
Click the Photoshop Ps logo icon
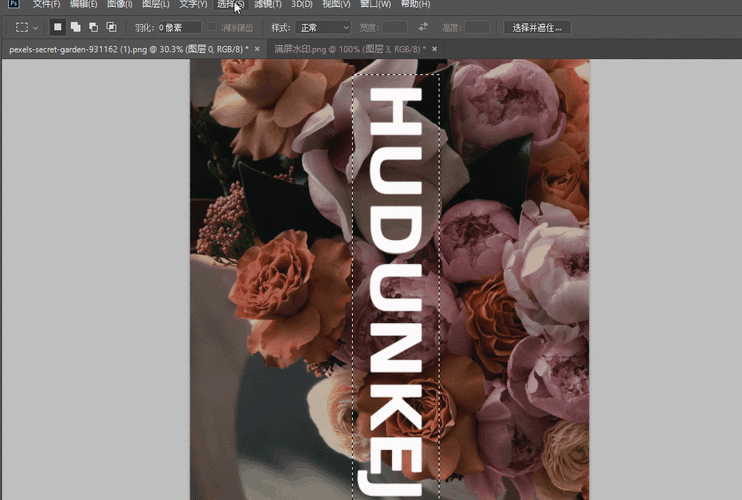[x=13, y=4]
